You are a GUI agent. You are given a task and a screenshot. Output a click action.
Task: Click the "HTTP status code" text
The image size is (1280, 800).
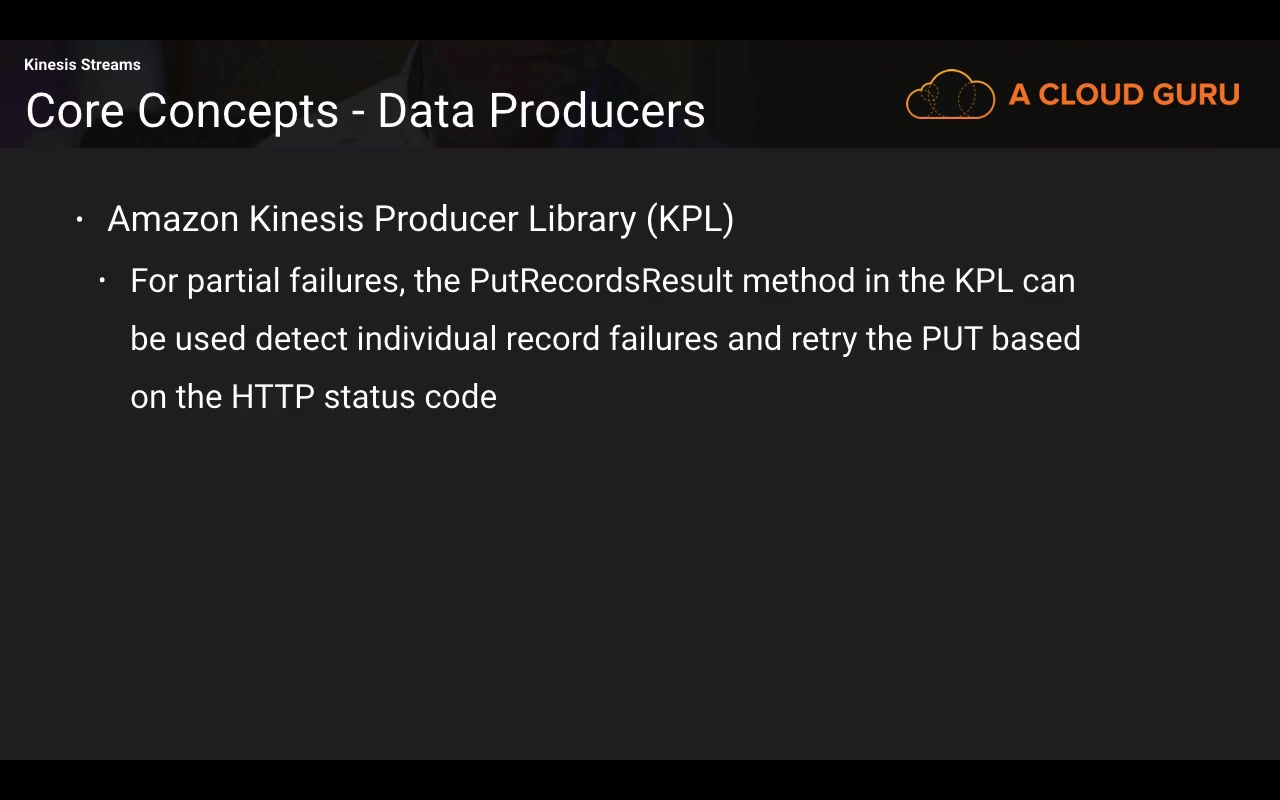(364, 397)
